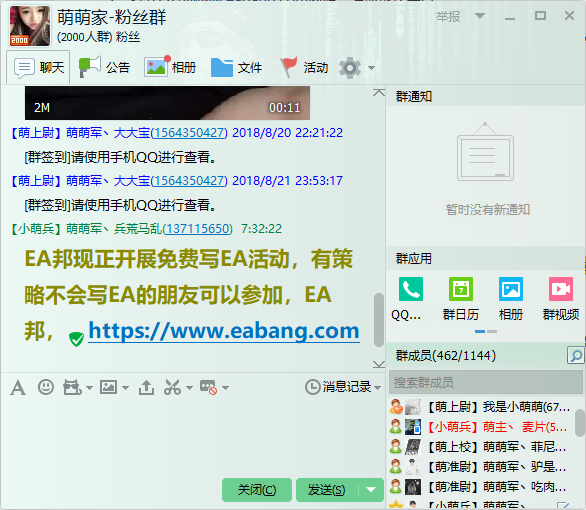Click chat scroll-up arrow
The width and height of the screenshot is (586, 510).
coord(379,93)
